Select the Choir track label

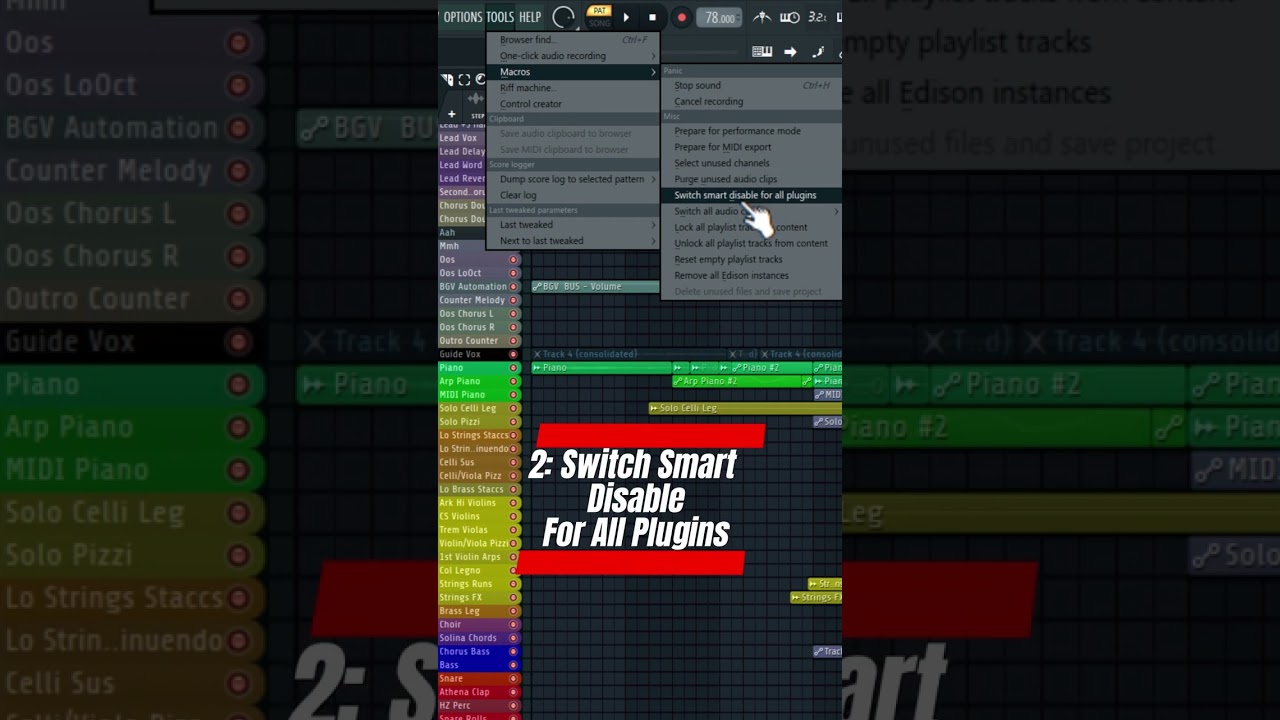point(450,625)
